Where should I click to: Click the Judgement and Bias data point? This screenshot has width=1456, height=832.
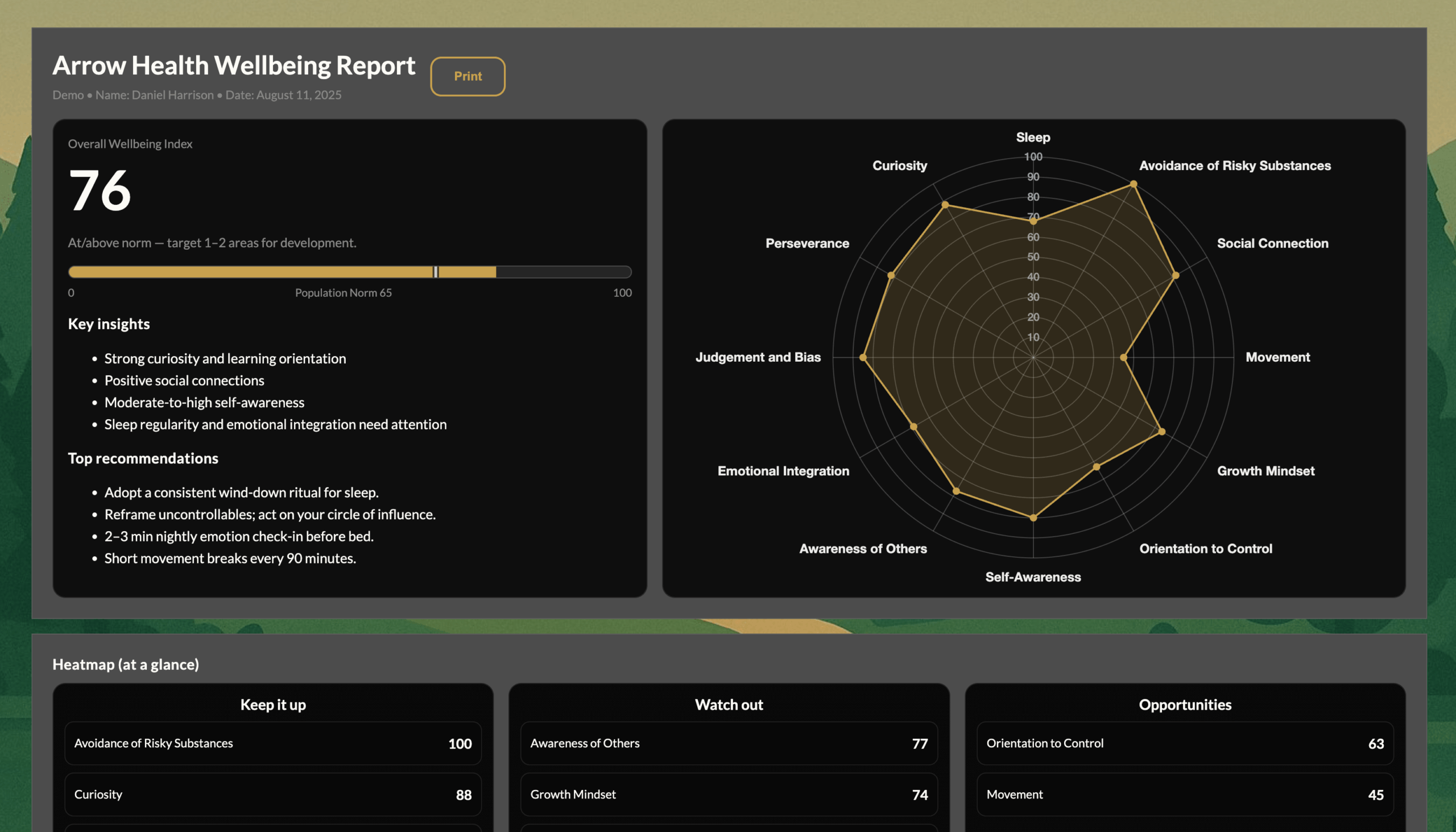point(862,357)
